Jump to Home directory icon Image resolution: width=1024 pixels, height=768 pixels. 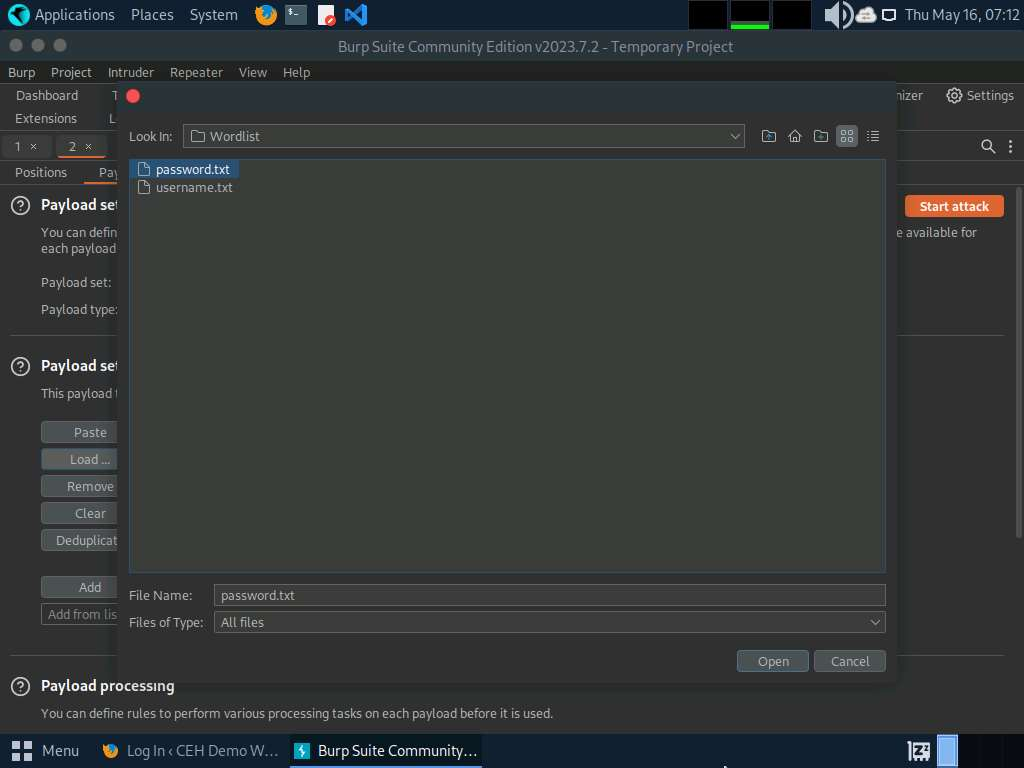(795, 136)
